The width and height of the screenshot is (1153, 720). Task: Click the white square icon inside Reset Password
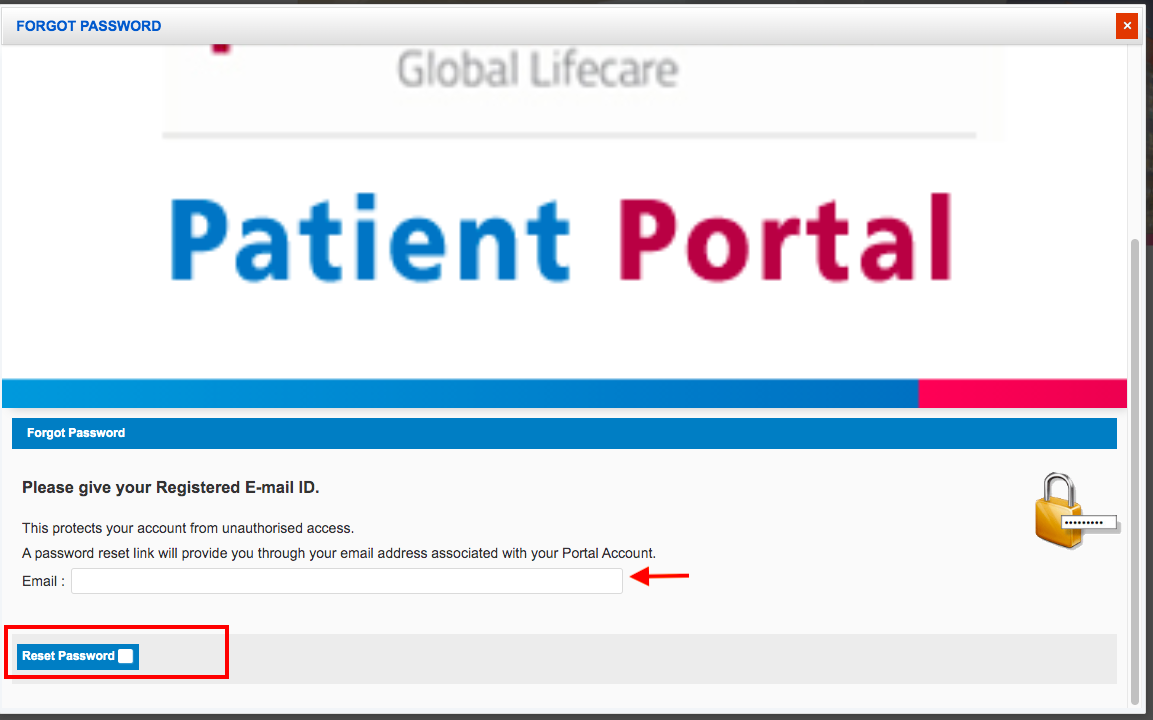click(126, 656)
